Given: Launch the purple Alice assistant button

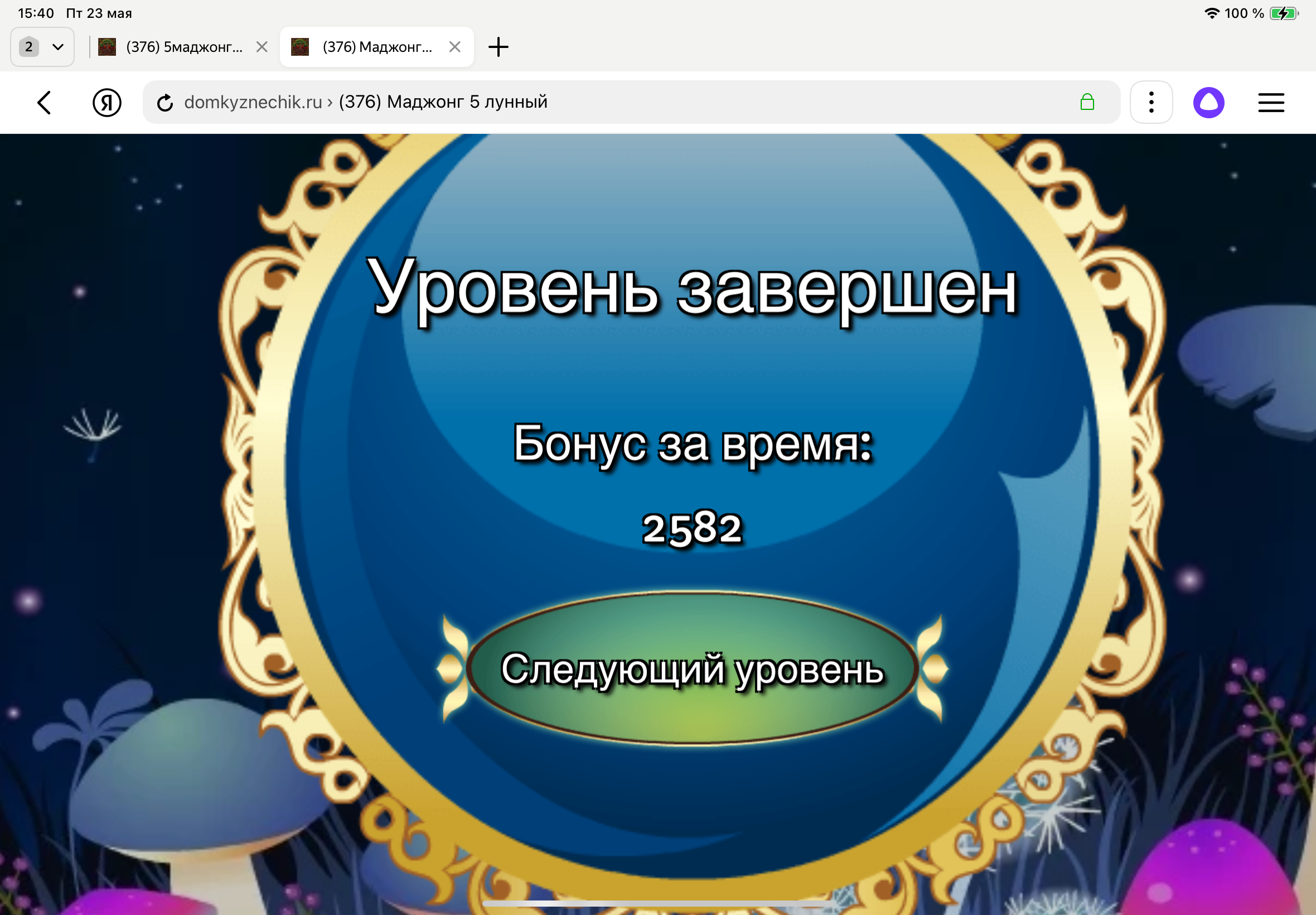Looking at the screenshot, I should click(1208, 103).
